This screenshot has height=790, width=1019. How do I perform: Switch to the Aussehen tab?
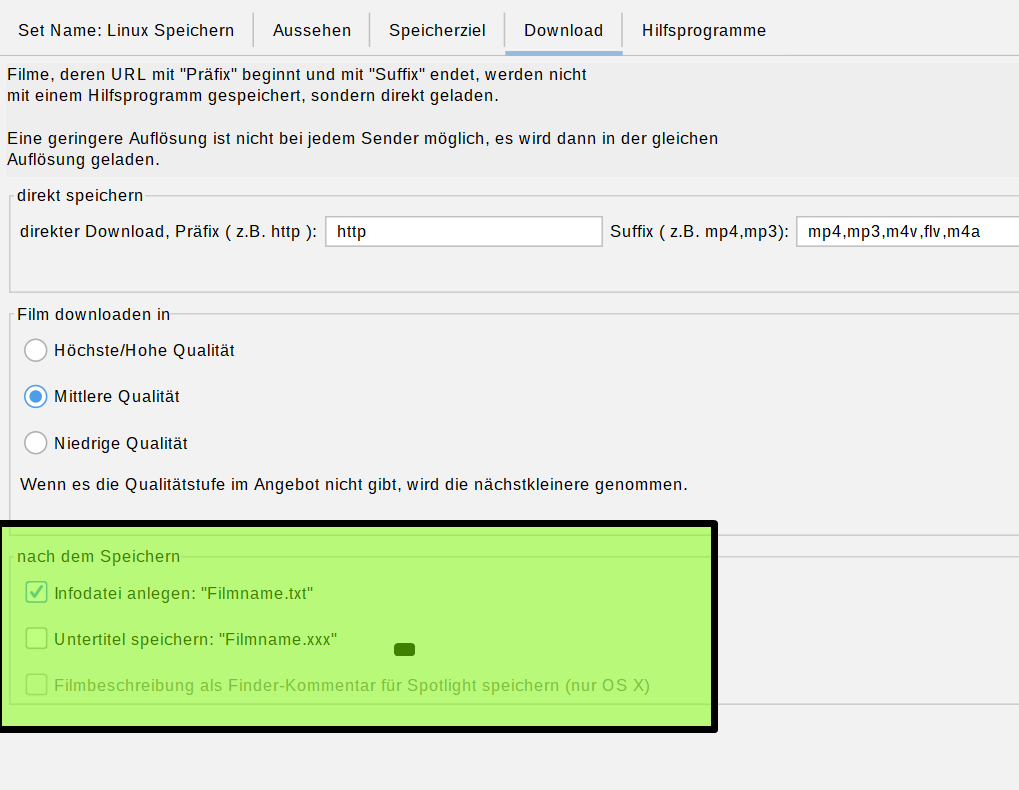pos(312,30)
